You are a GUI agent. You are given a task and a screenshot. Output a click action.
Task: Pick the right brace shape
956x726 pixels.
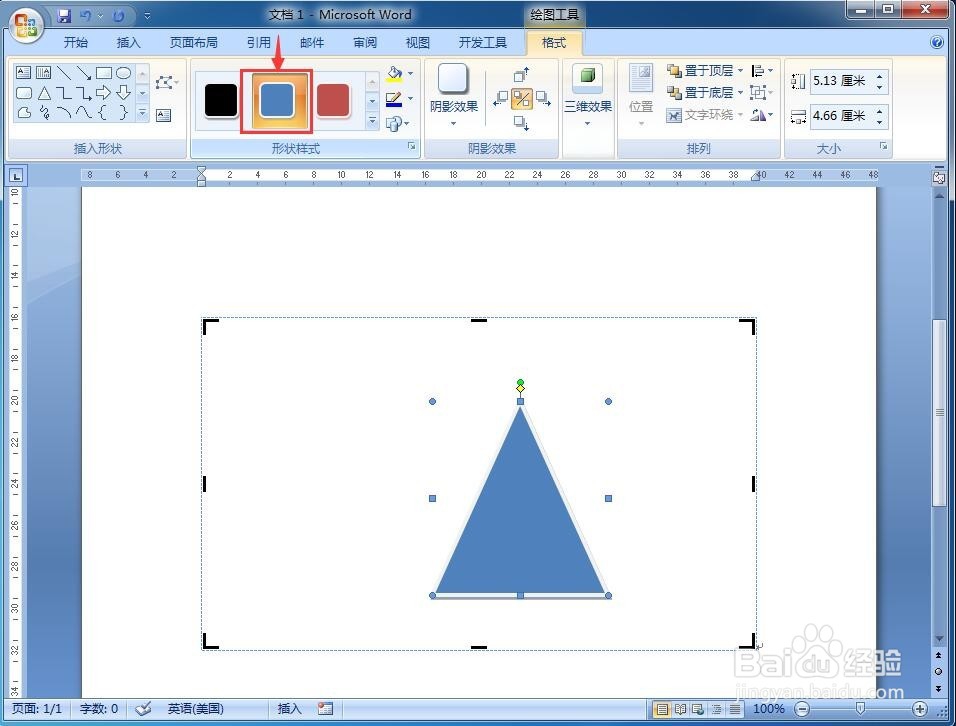click(x=124, y=113)
